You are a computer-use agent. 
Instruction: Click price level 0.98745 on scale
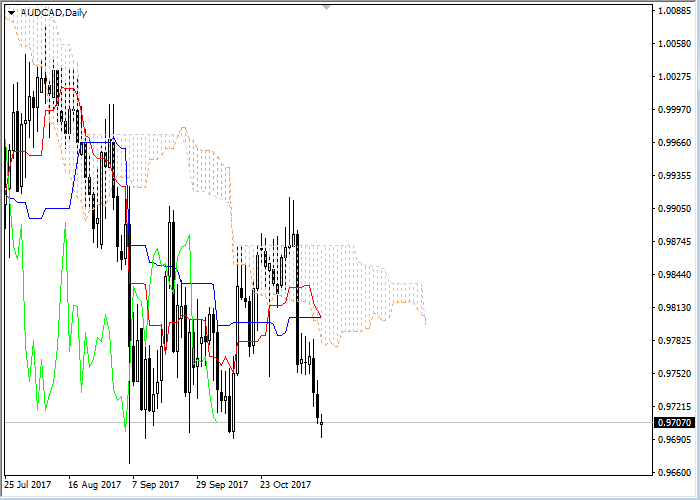pos(675,242)
